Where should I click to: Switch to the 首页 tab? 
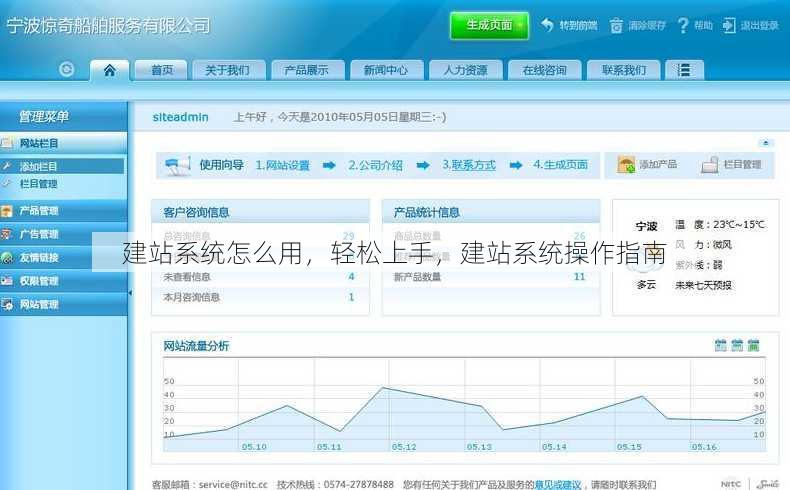click(x=162, y=70)
